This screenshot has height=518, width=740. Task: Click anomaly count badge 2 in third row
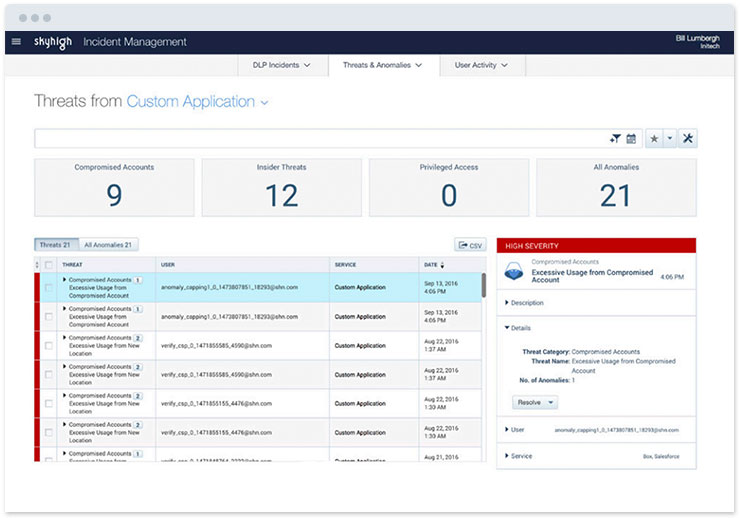pyautogui.click(x=138, y=338)
